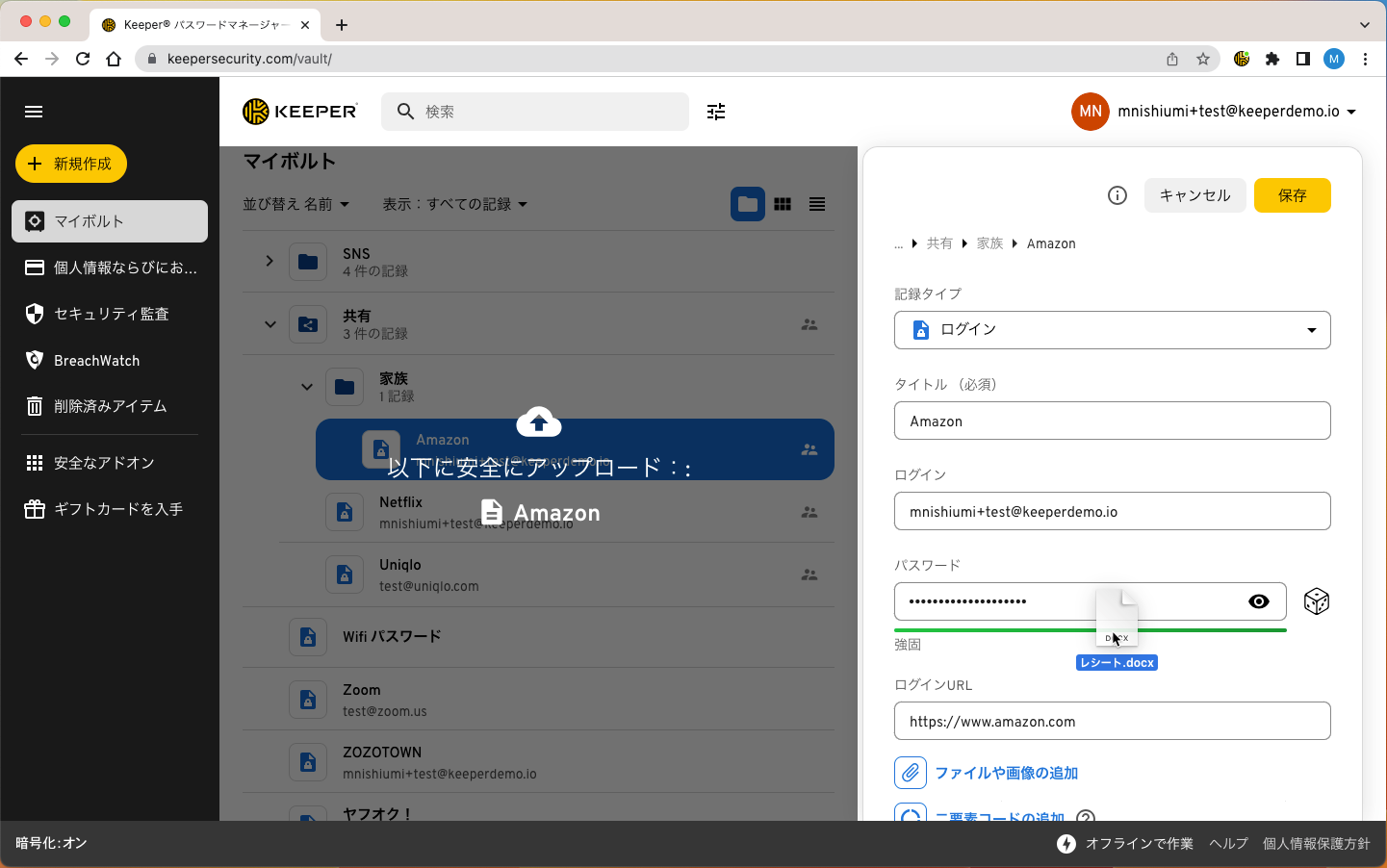Open the 記録タイプ login dropdown
The image size is (1387, 868).
(1112, 330)
